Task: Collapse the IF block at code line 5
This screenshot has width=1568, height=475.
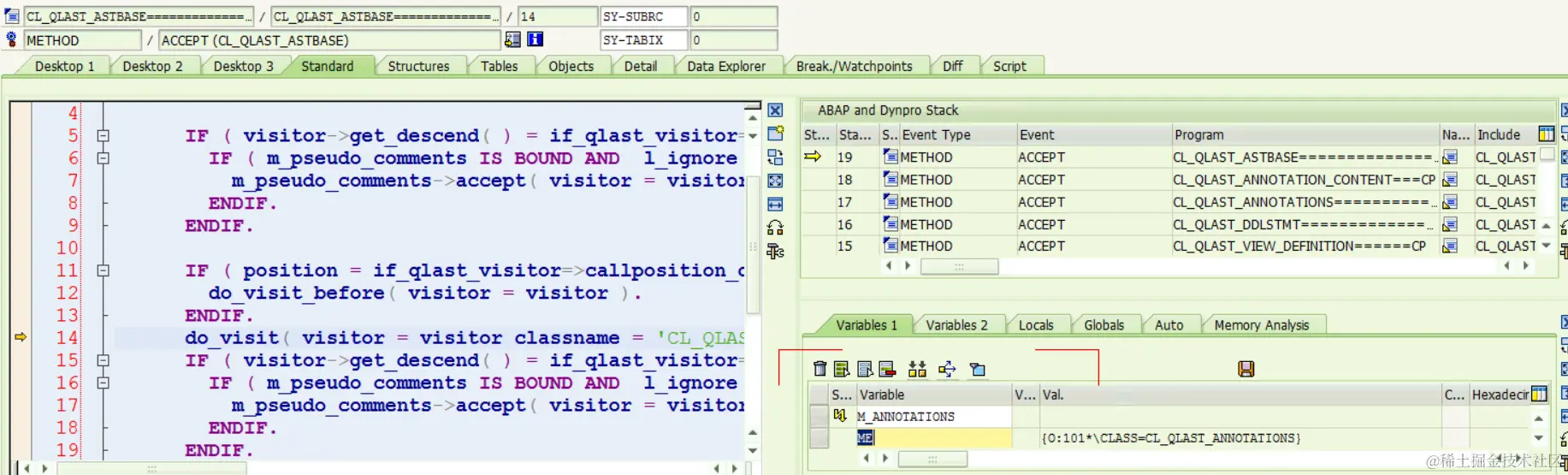Action: point(104,135)
